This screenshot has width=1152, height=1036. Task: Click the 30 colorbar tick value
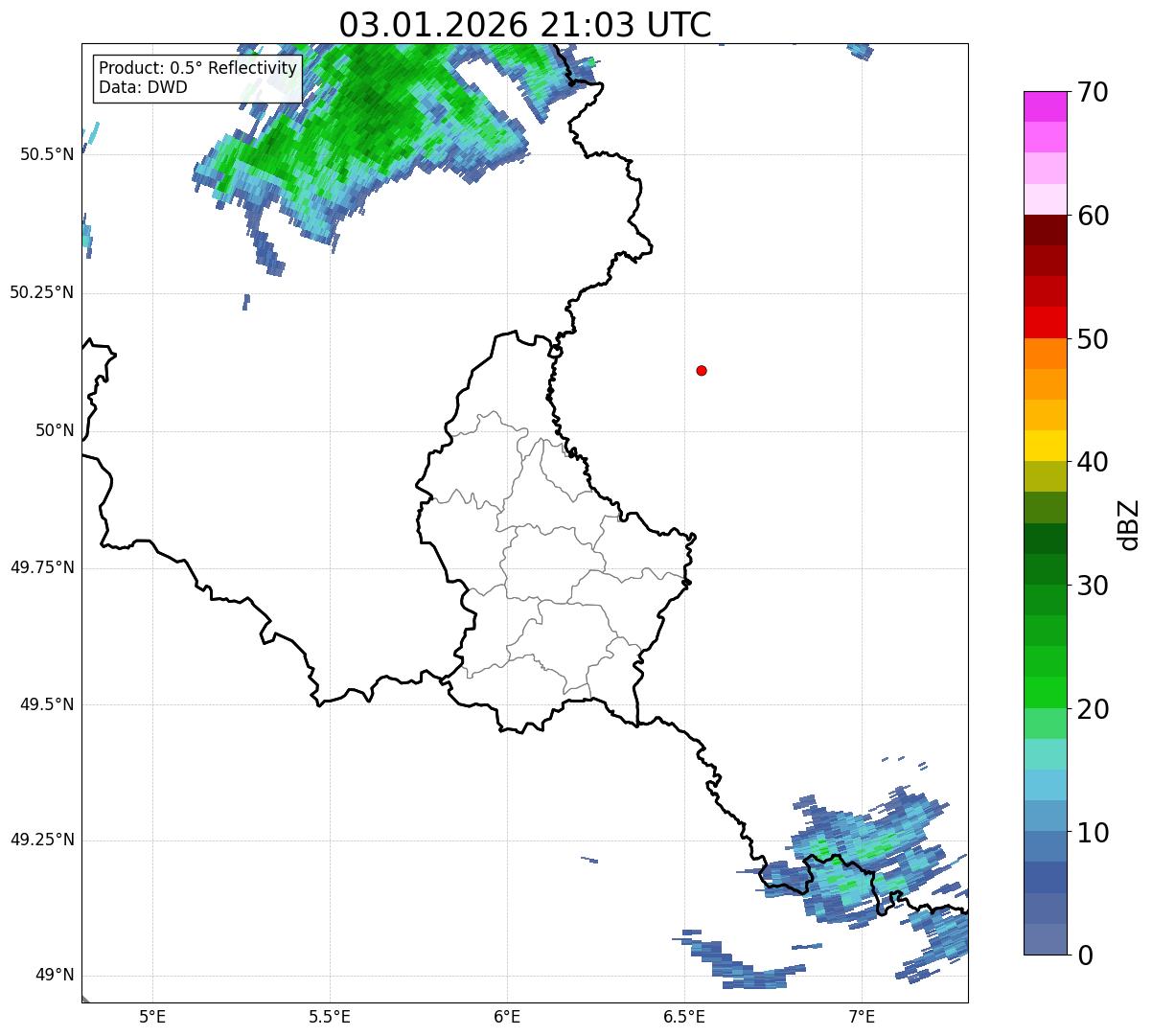(1094, 586)
